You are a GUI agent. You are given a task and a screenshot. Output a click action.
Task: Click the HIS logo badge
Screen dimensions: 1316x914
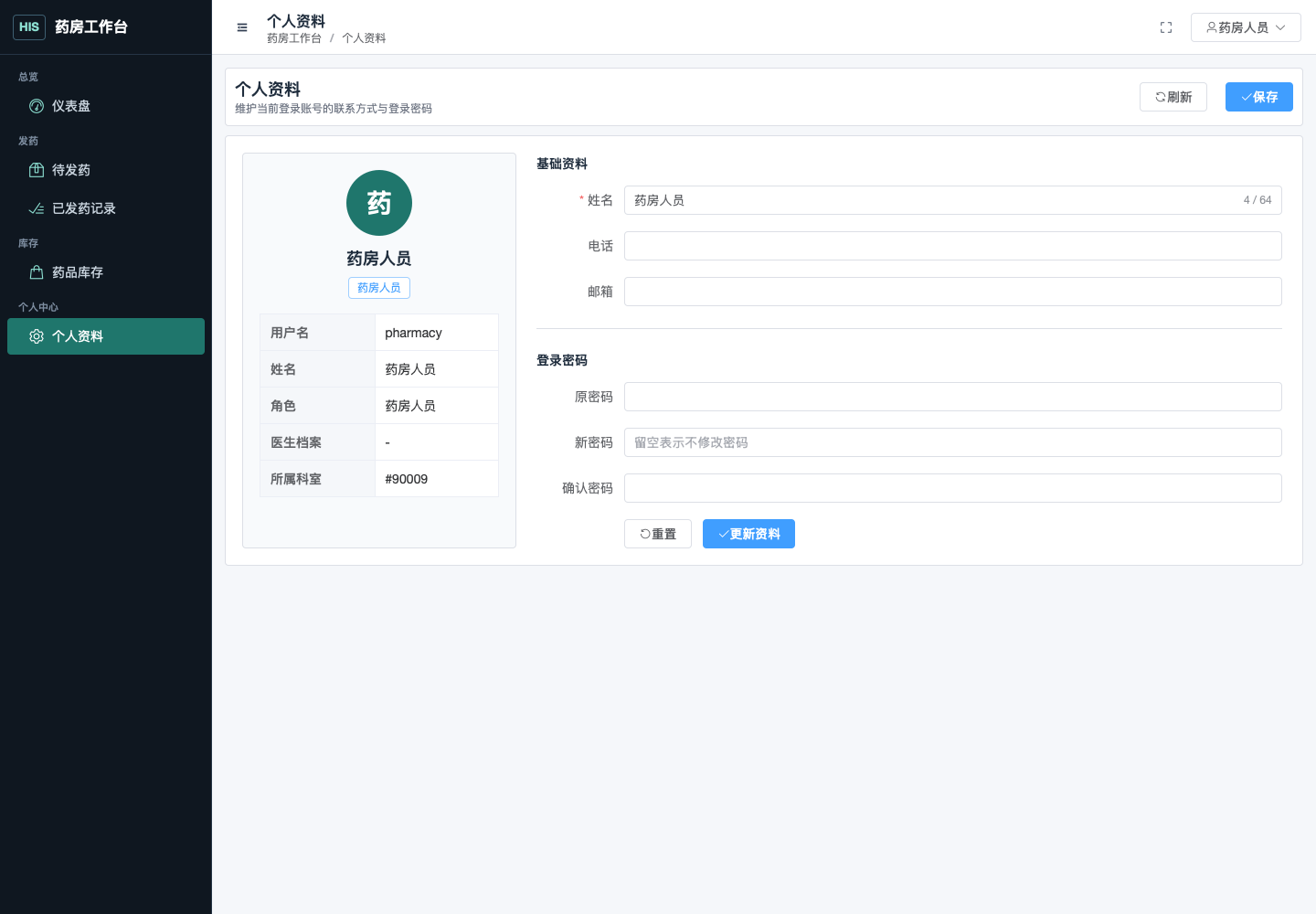point(29,27)
